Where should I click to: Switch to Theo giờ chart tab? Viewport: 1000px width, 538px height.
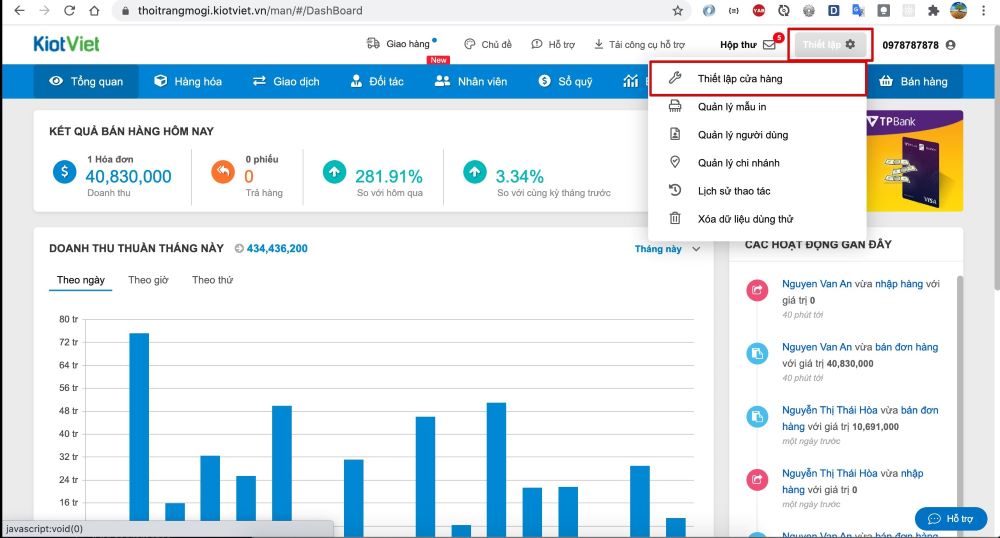coord(148,280)
